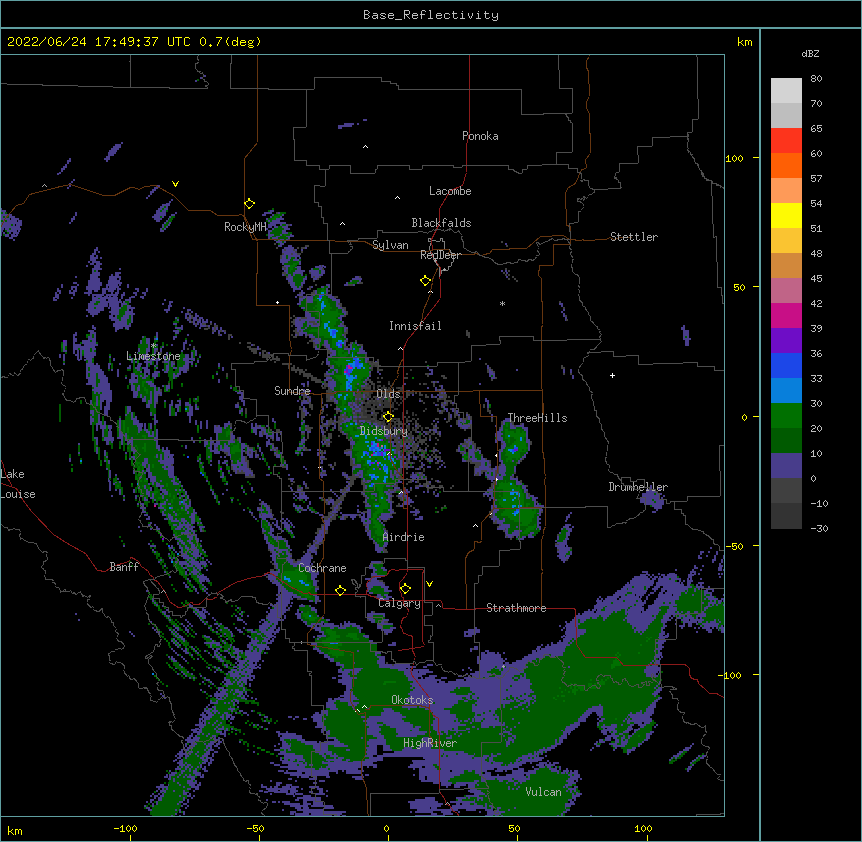Click the Innisfail label
This screenshot has height=842, width=862.
coord(415,326)
